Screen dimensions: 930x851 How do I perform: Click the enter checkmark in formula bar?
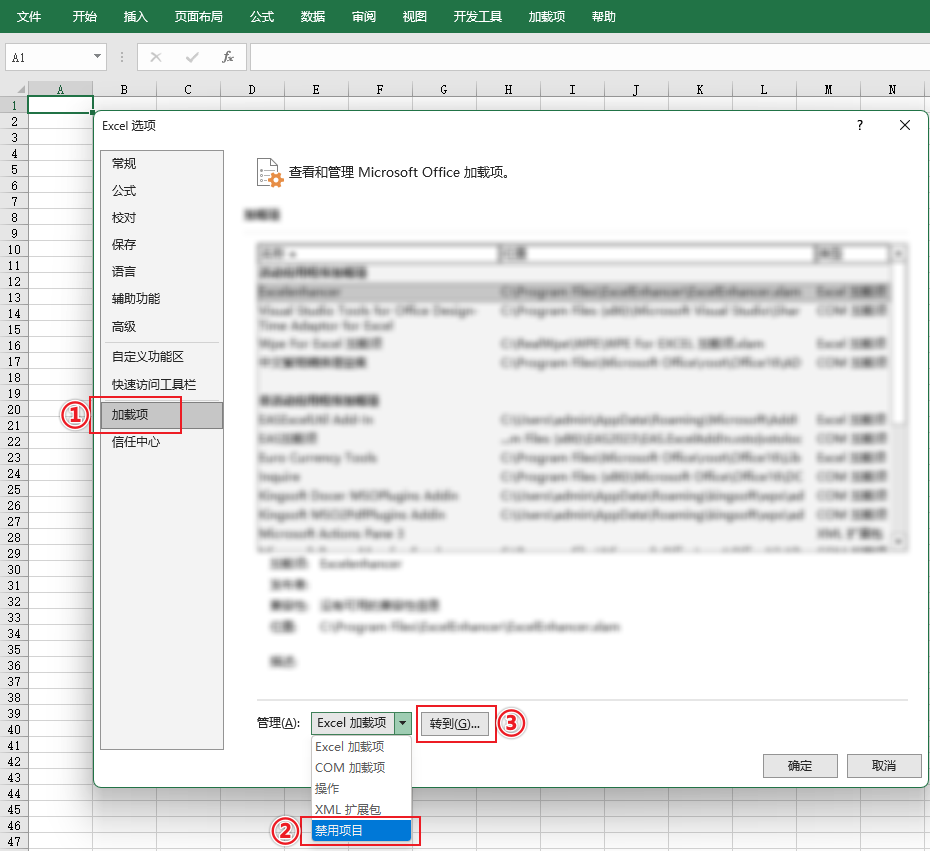(x=191, y=57)
